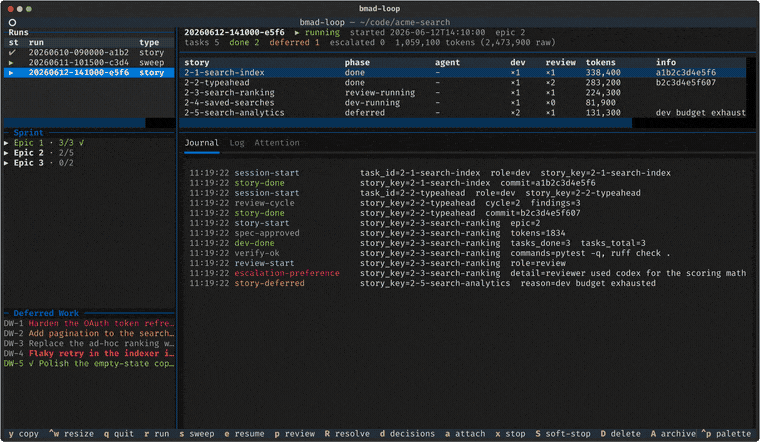Click the 'running' status in run header
Image resolution: width=760 pixels, height=442 pixels.
pyautogui.click(x=322, y=32)
